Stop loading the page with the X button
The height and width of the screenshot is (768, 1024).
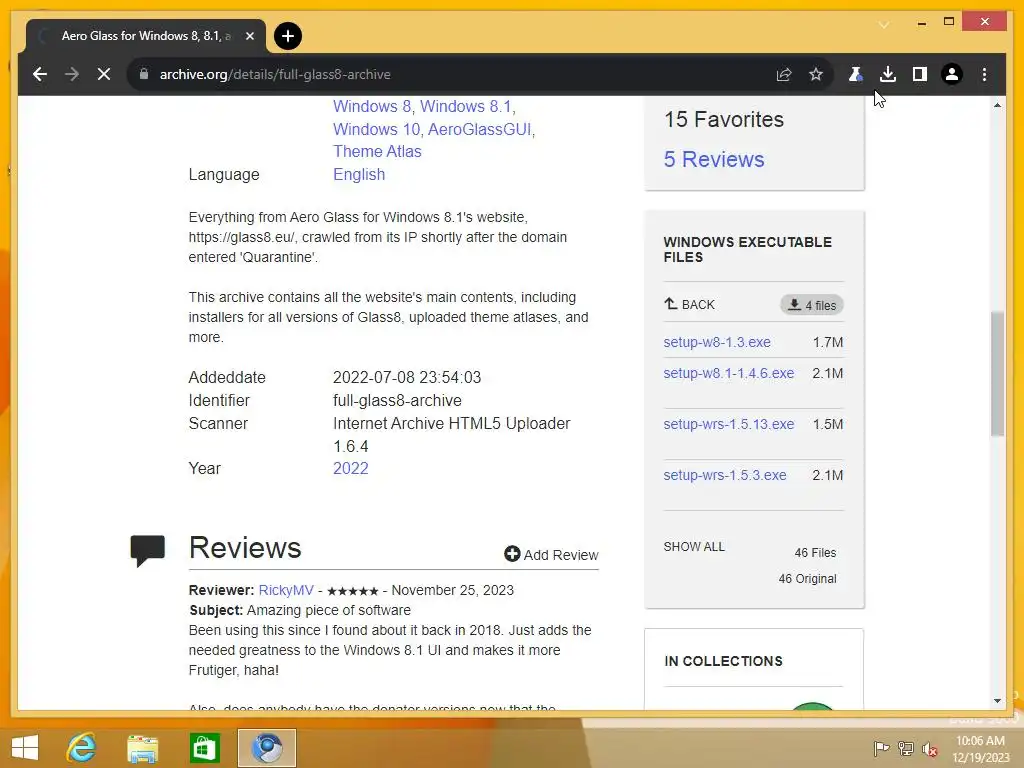tap(104, 74)
